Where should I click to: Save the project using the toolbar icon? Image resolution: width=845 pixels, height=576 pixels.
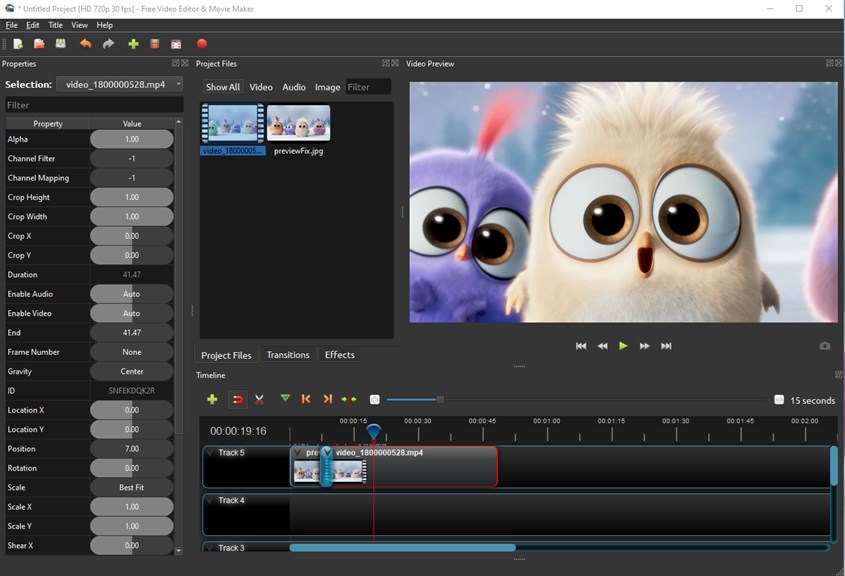[61, 44]
